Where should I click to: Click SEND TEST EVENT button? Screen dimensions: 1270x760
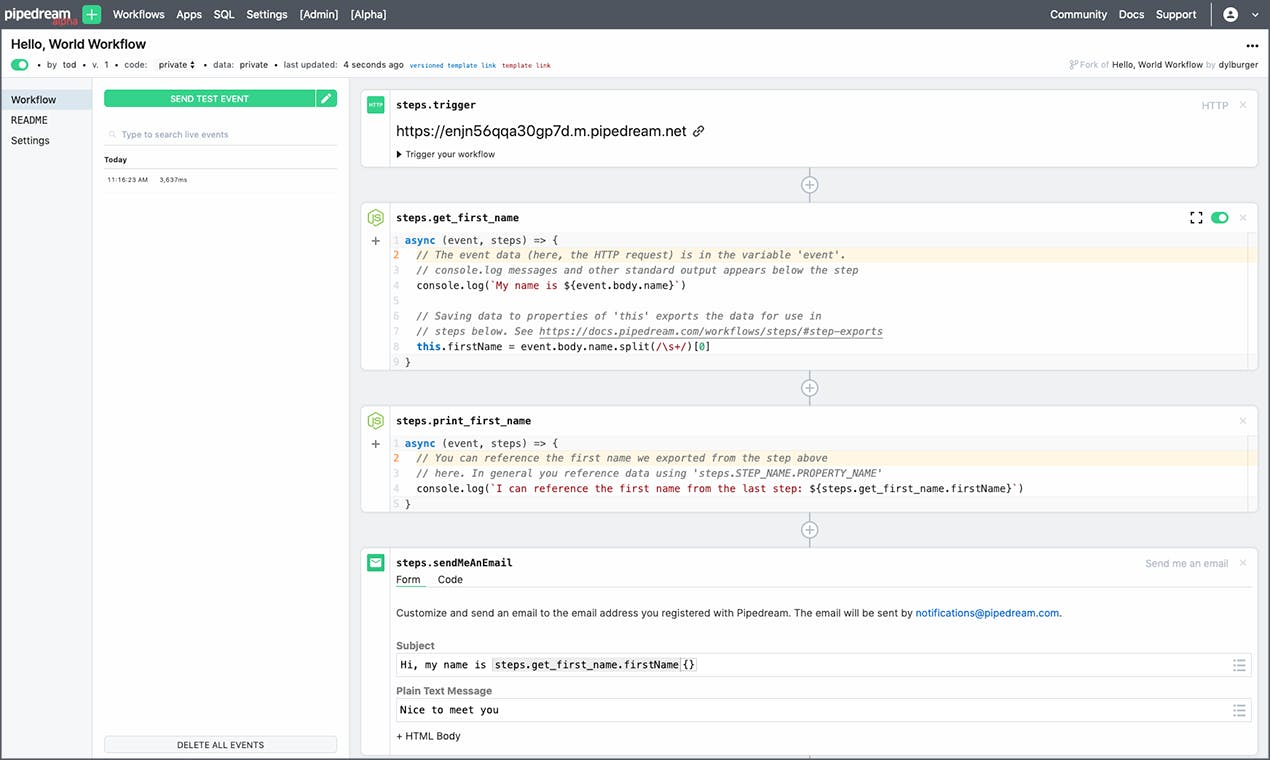209,99
